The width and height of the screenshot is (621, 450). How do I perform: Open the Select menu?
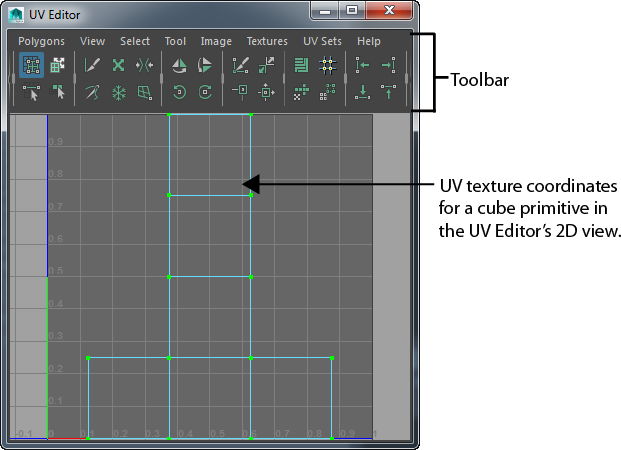[135, 41]
